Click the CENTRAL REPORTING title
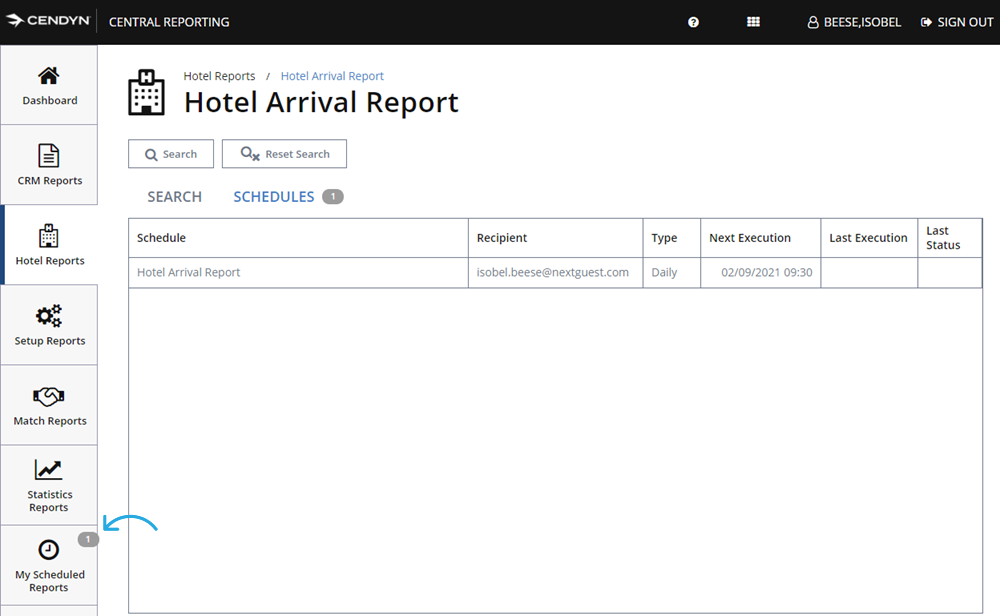This screenshot has height=616, width=1000. 169,22
